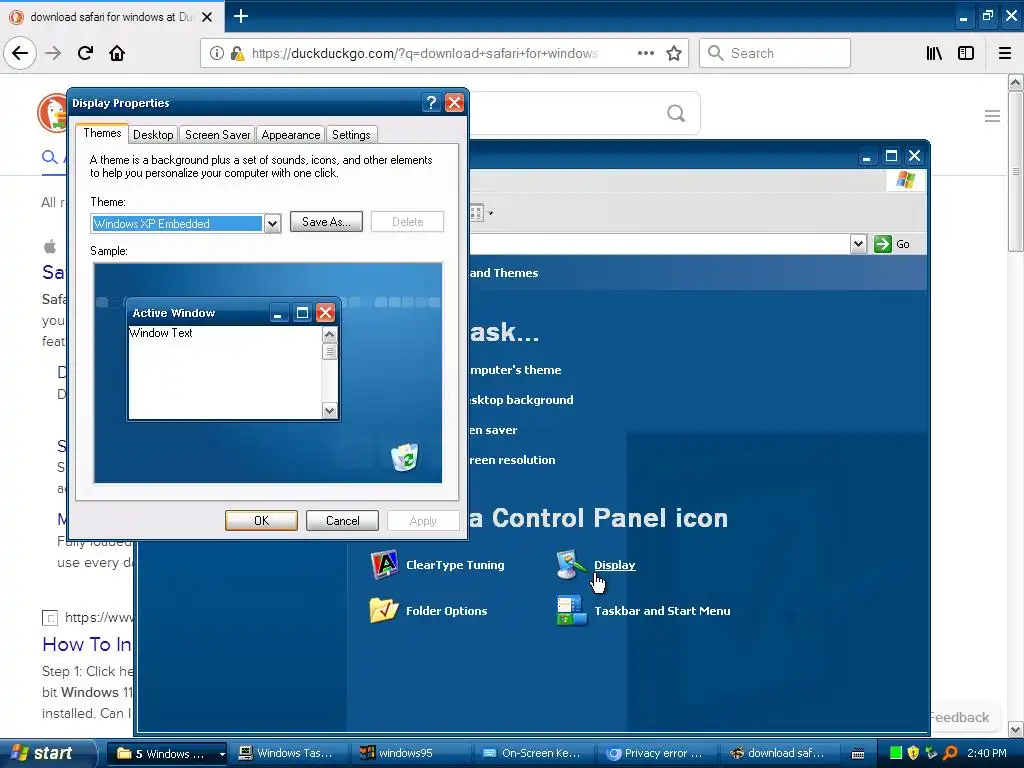Select the Windows XP Embedded theme field

177,223
